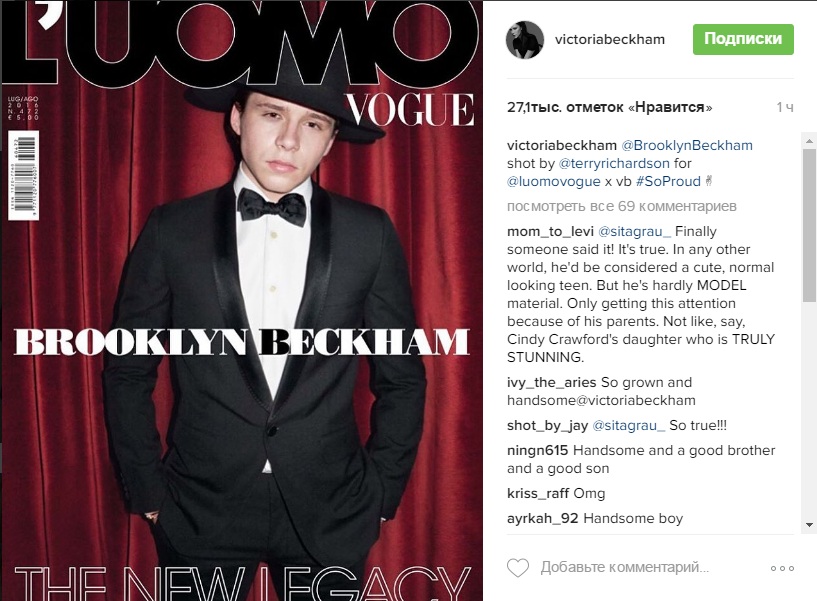Open the three-dots more options menu
The width and height of the screenshot is (817, 601).
(782, 568)
